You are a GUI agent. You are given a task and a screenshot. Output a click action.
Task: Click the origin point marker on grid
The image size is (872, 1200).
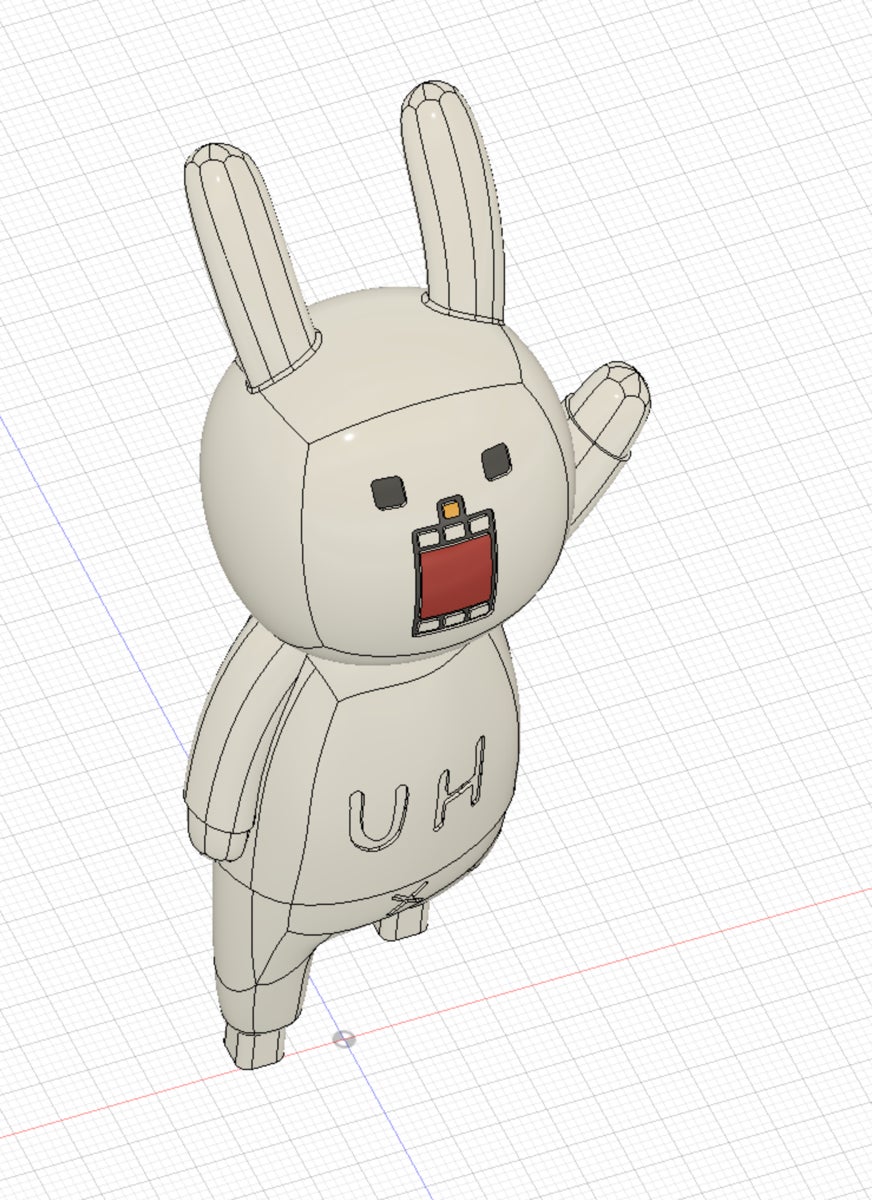[343, 1039]
